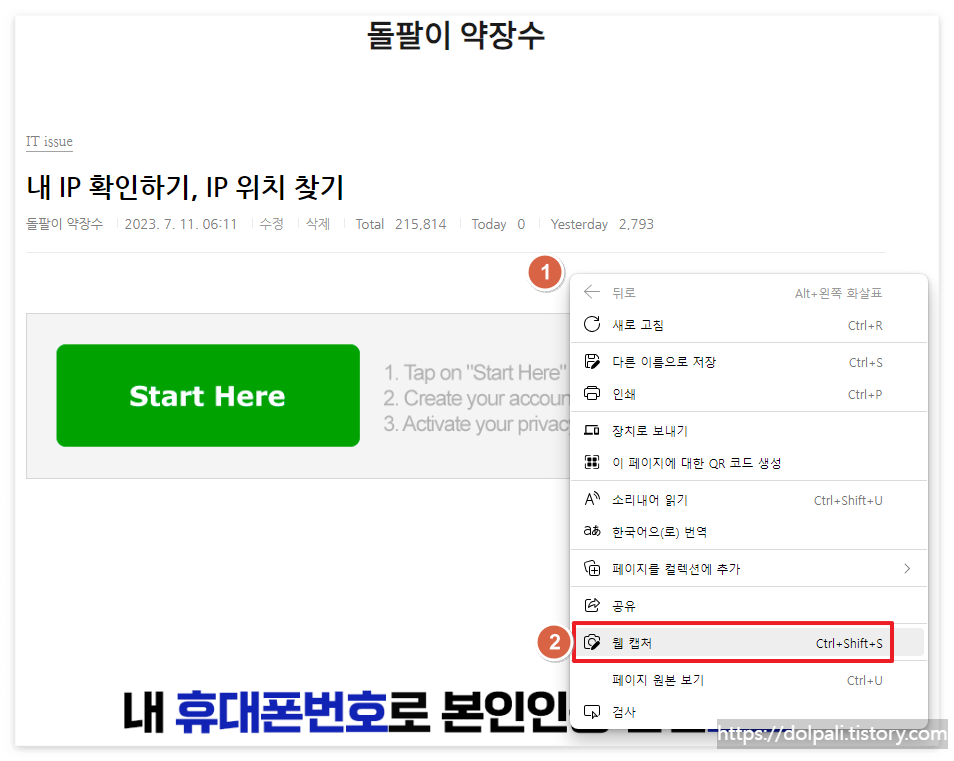954x761 pixels.
Task: Click the back arrow icon in context menu
Action: pyautogui.click(x=591, y=292)
